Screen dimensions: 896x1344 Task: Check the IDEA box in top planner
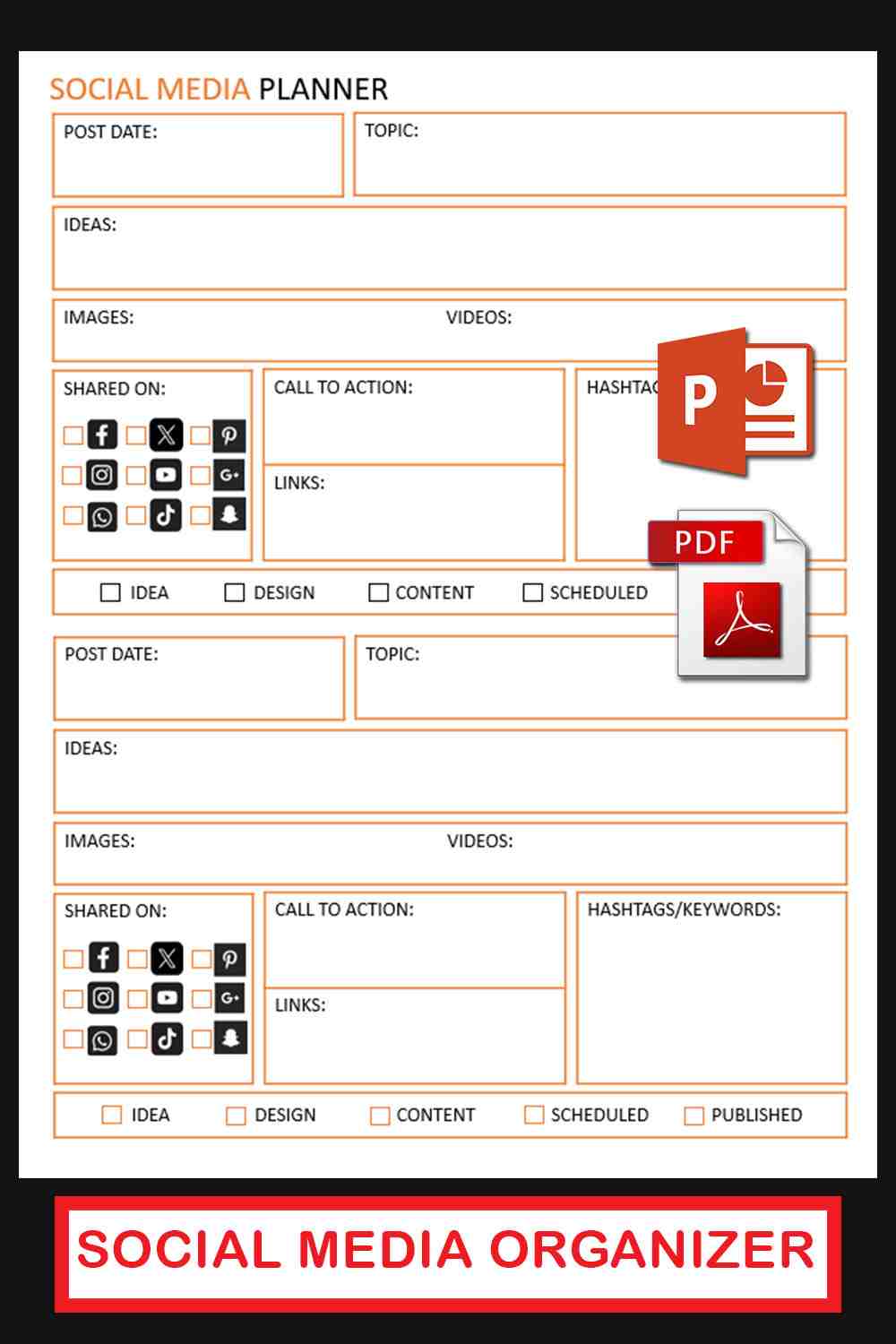(x=110, y=592)
